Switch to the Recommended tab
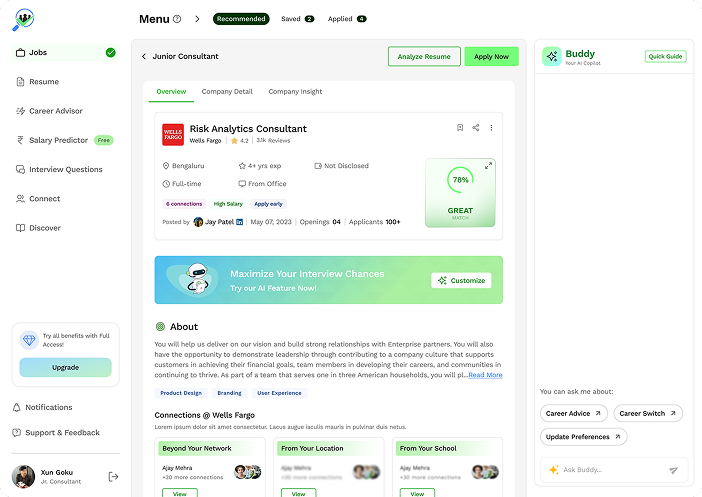Image resolution: width=702 pixels, height=497 pixels. click(241, 19)
